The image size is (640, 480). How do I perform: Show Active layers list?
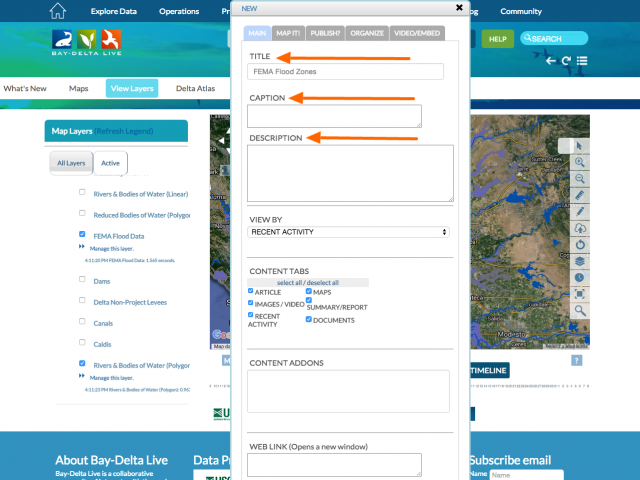pyautogui.click(x=110, y=163)
